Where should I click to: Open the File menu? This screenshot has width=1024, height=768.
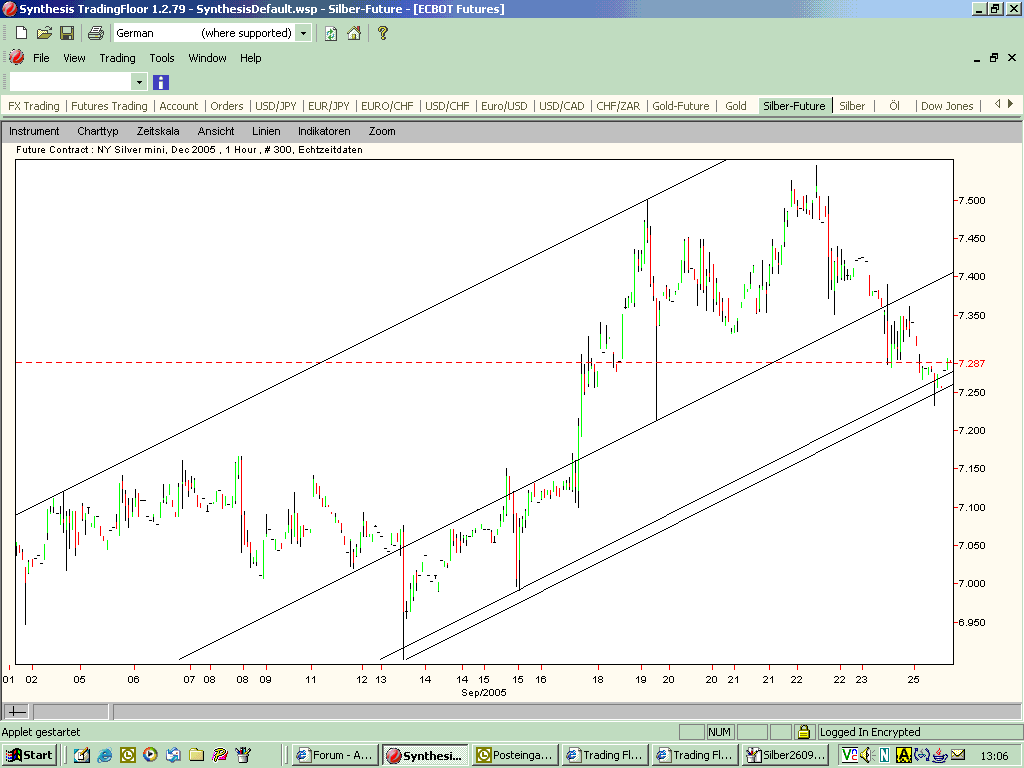click(41, 58)
